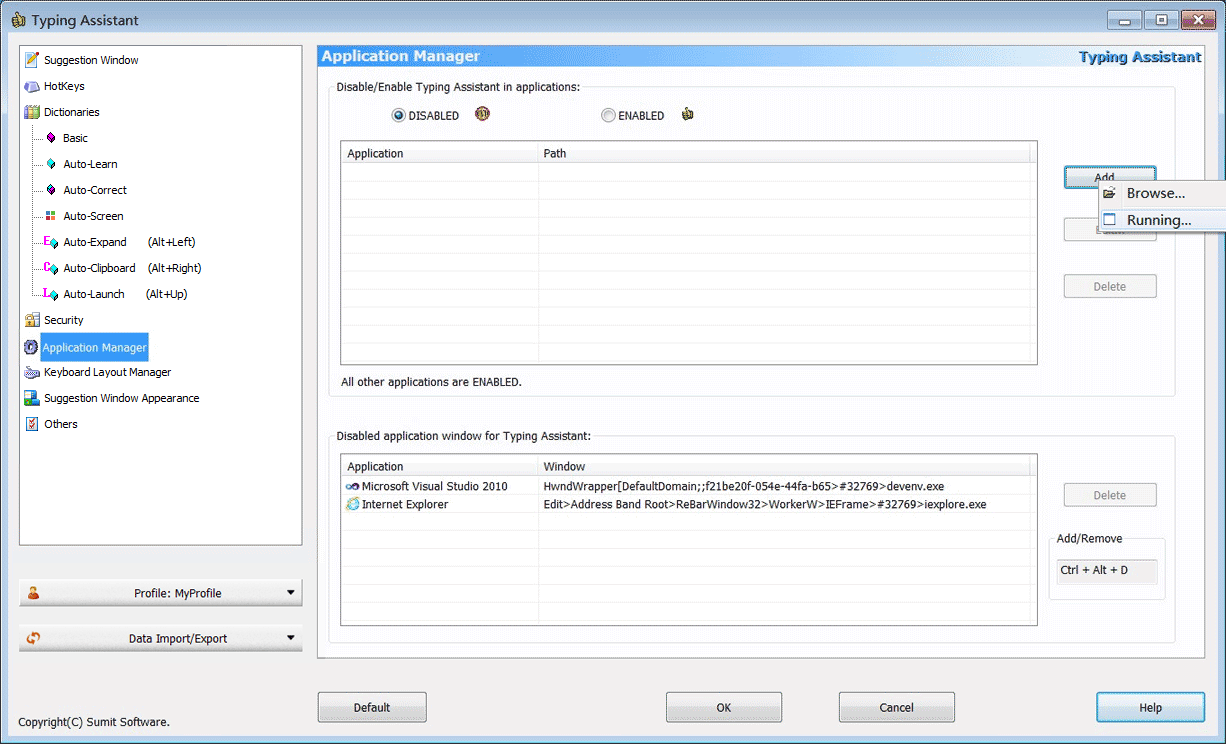
Task: Select the Suggestion Window sidebar icon
Action: 31,60
